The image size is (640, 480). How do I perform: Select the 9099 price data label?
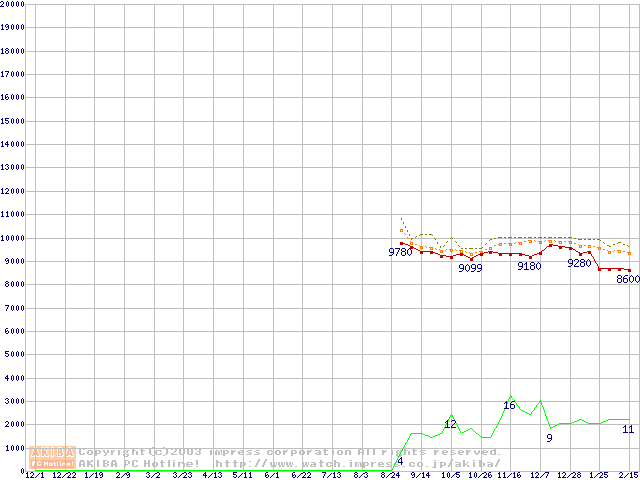(x=470, y=269)
